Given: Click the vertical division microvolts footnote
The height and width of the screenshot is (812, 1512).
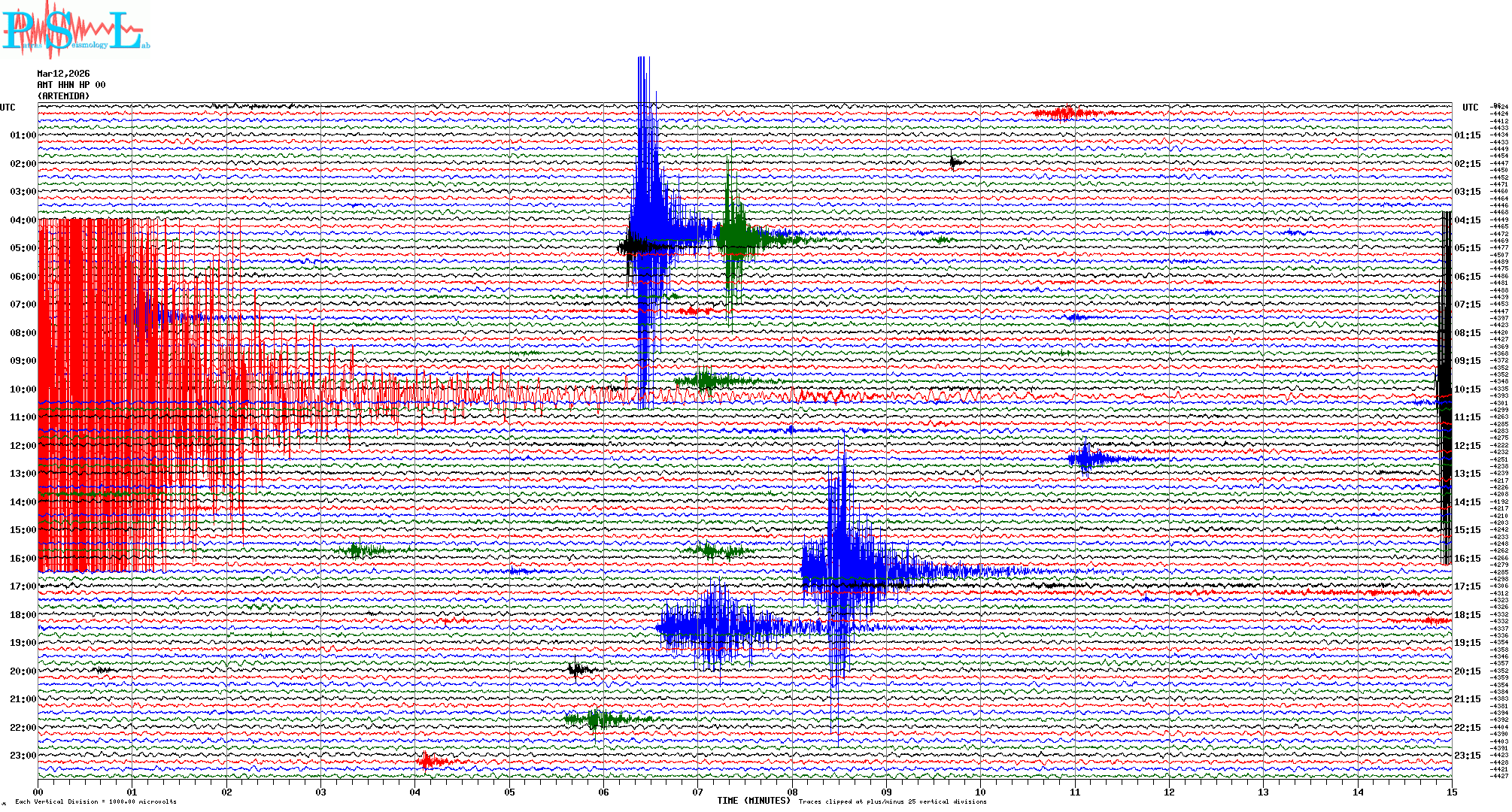Looking at the screenshot, I should [x=96, y=801].
